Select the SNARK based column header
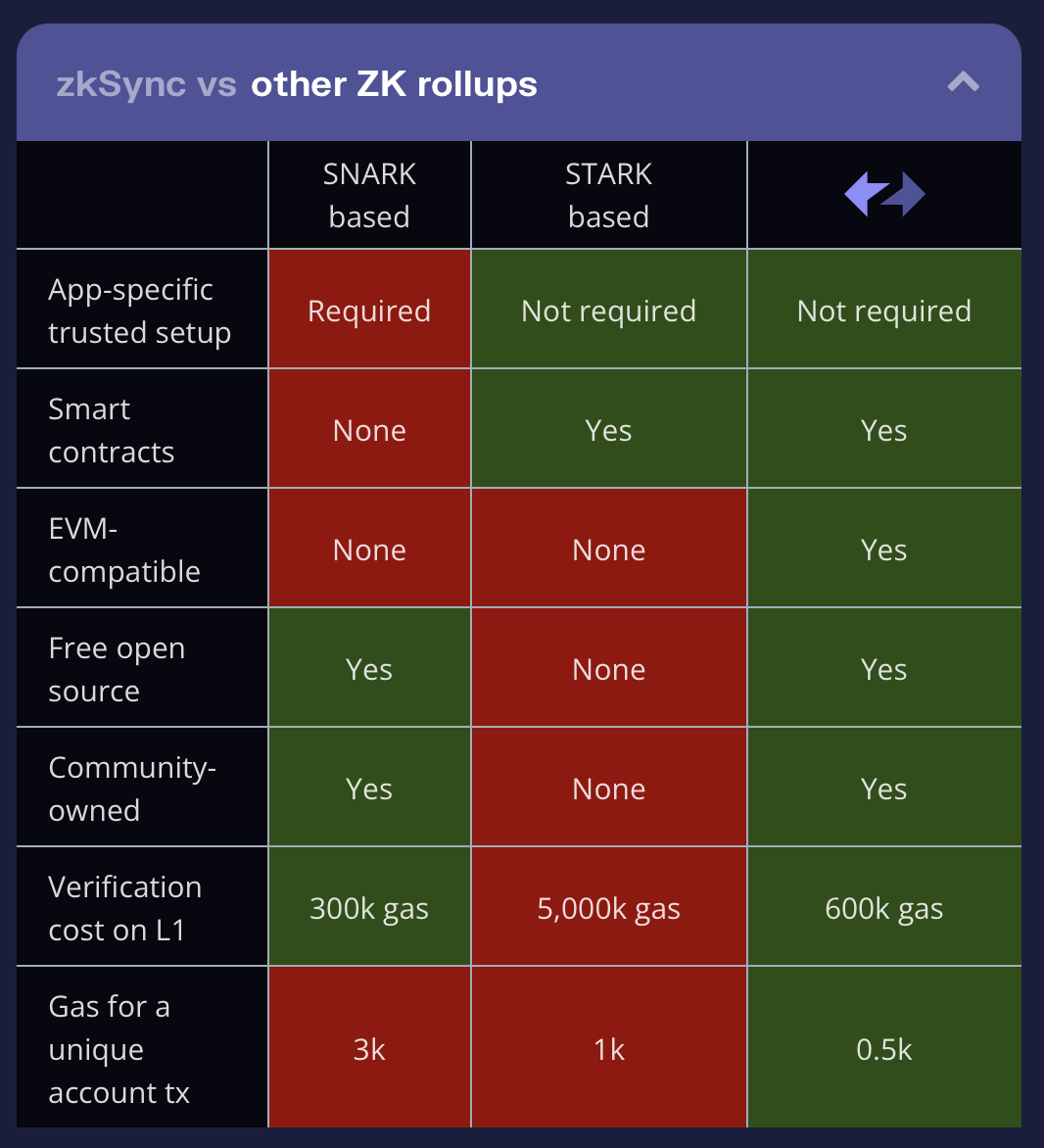Image resolution: width=1044 pixels, height=1148 pixels. tap(369, 195)
